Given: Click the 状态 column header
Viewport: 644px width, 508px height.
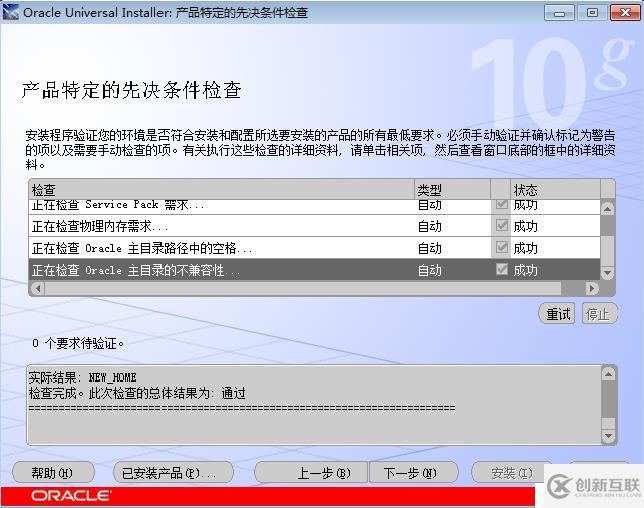Looking at the screenshot, I should tap(556, 190).
